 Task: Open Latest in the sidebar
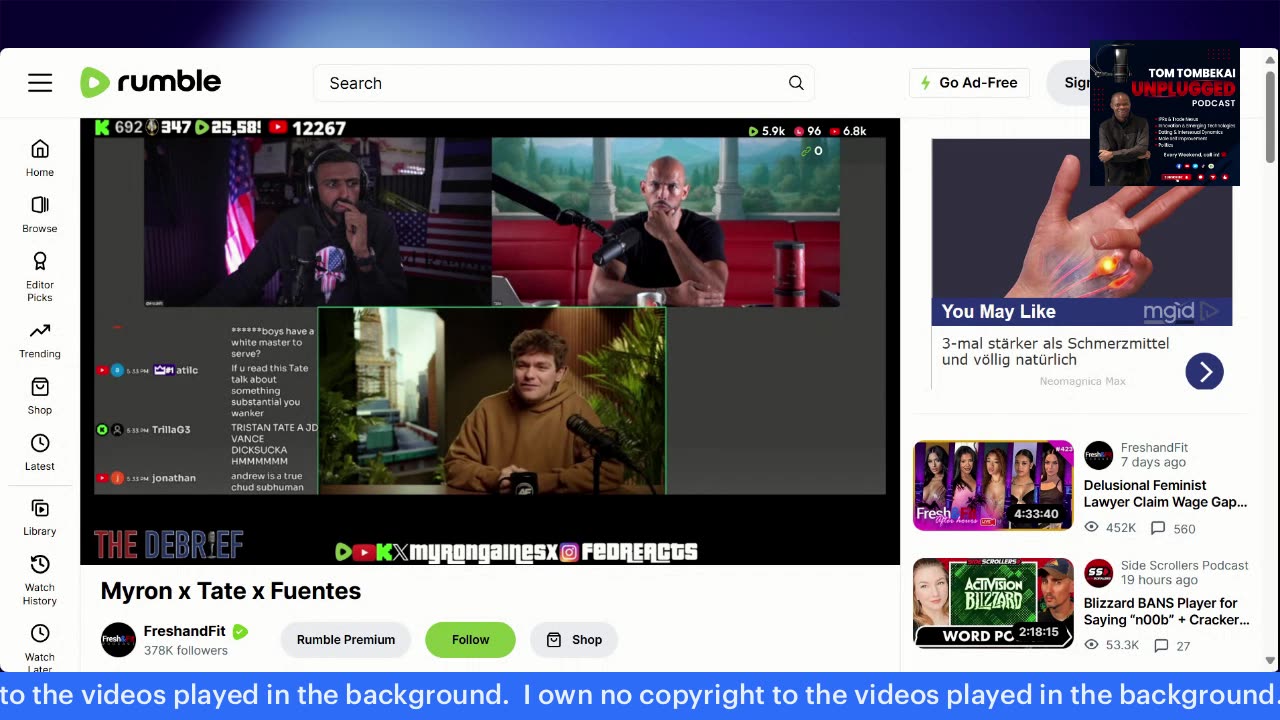click(x=40, y=452)
